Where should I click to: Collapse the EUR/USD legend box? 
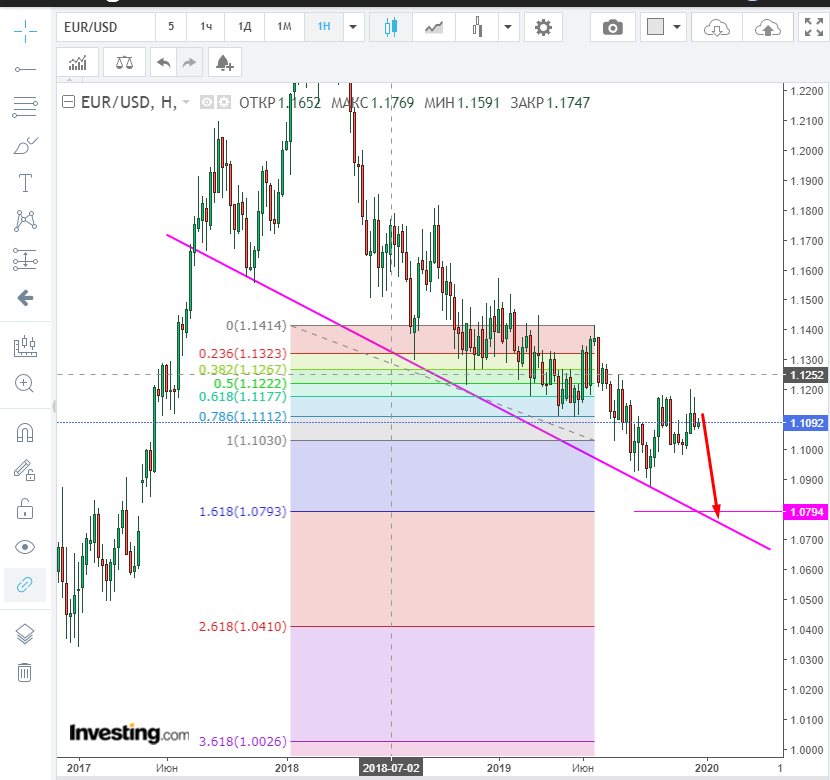(x=68, y=102)
